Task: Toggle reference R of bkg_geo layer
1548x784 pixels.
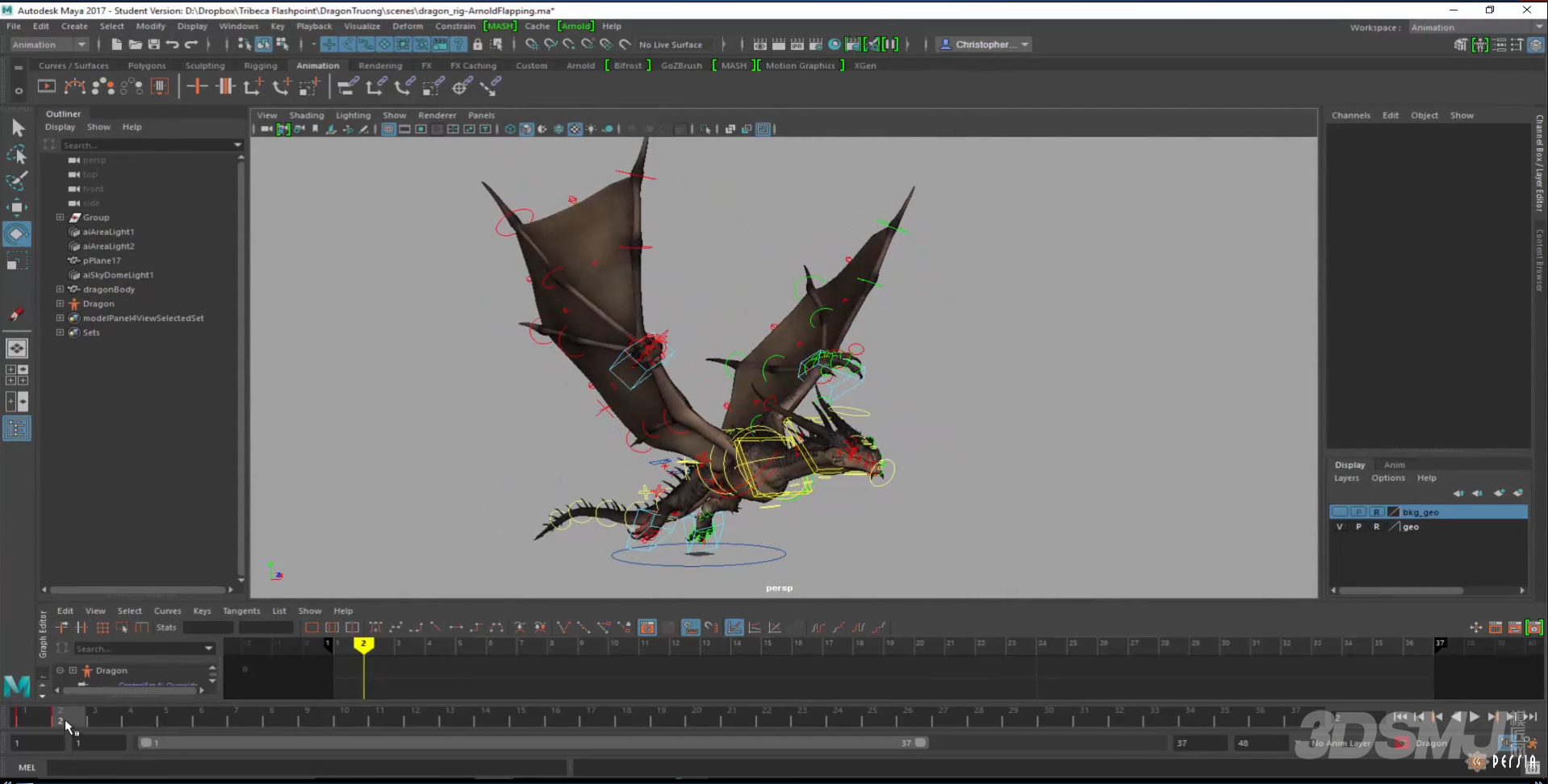Action: click(1377, 512)
